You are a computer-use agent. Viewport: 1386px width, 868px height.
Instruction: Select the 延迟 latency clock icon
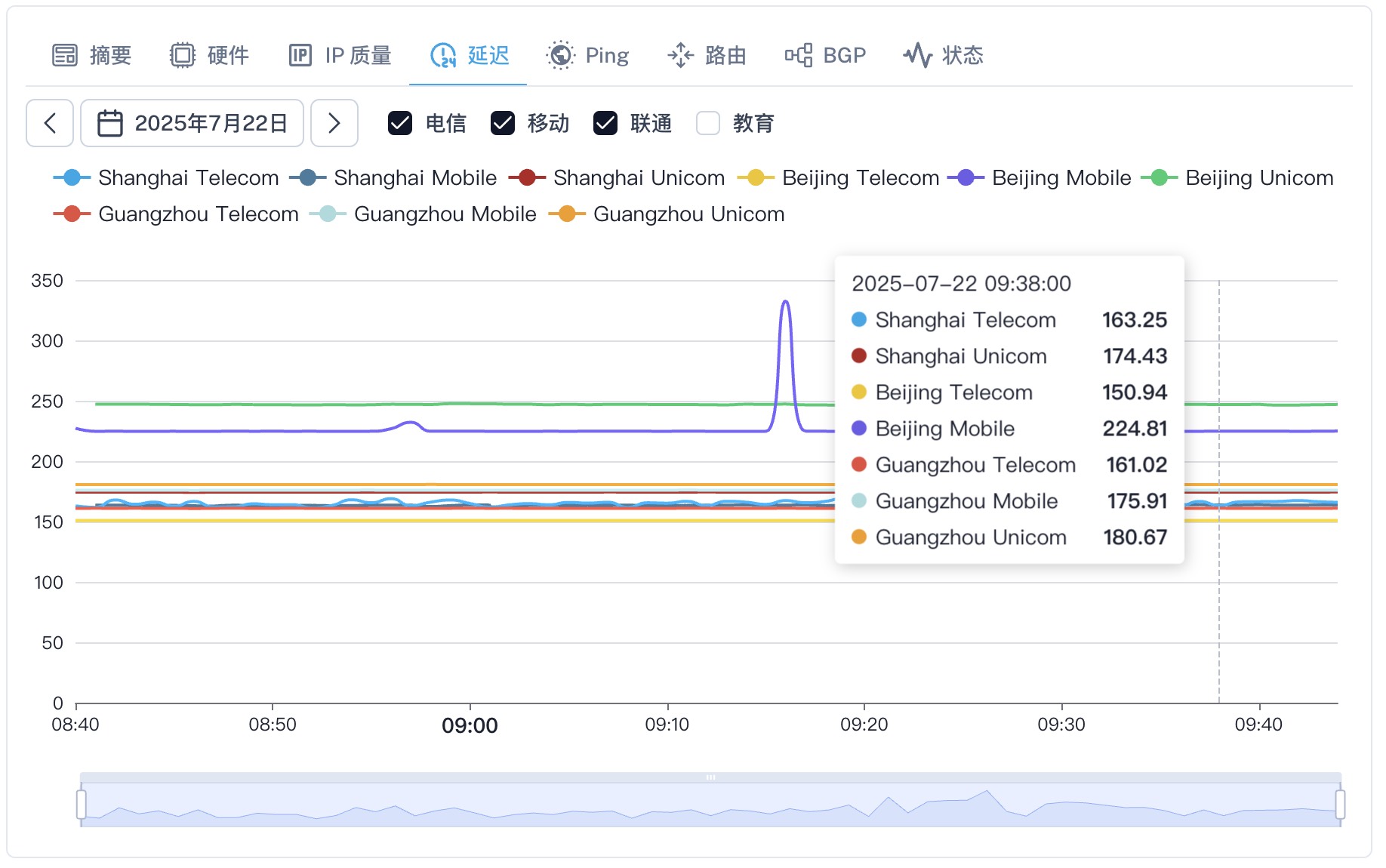tap(442, 54)
